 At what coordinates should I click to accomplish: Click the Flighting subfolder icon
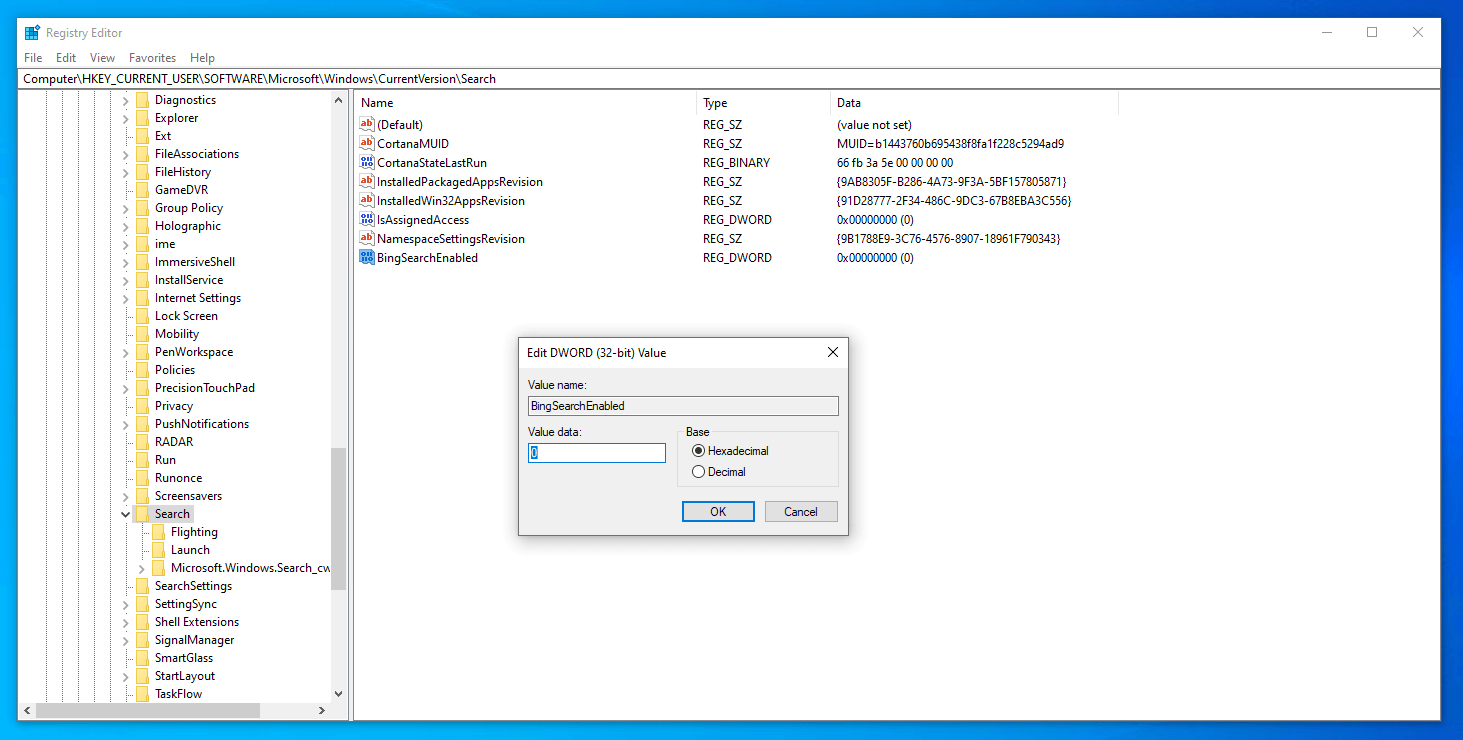click(158, 532)
